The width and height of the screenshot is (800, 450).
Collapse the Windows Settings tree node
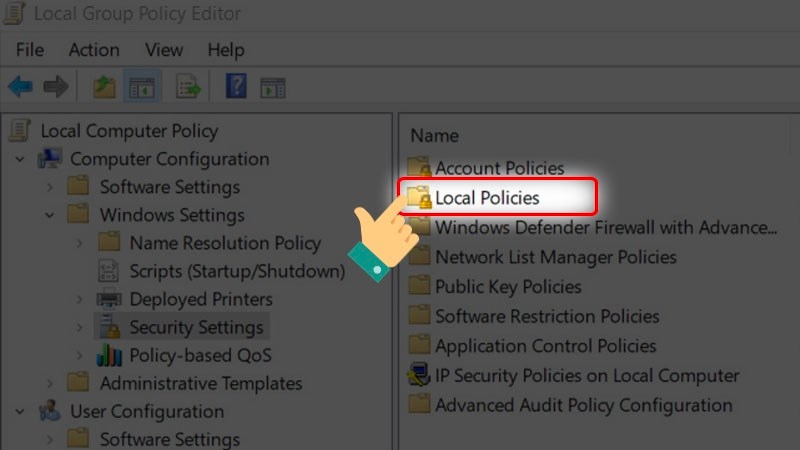coord(50,215)
